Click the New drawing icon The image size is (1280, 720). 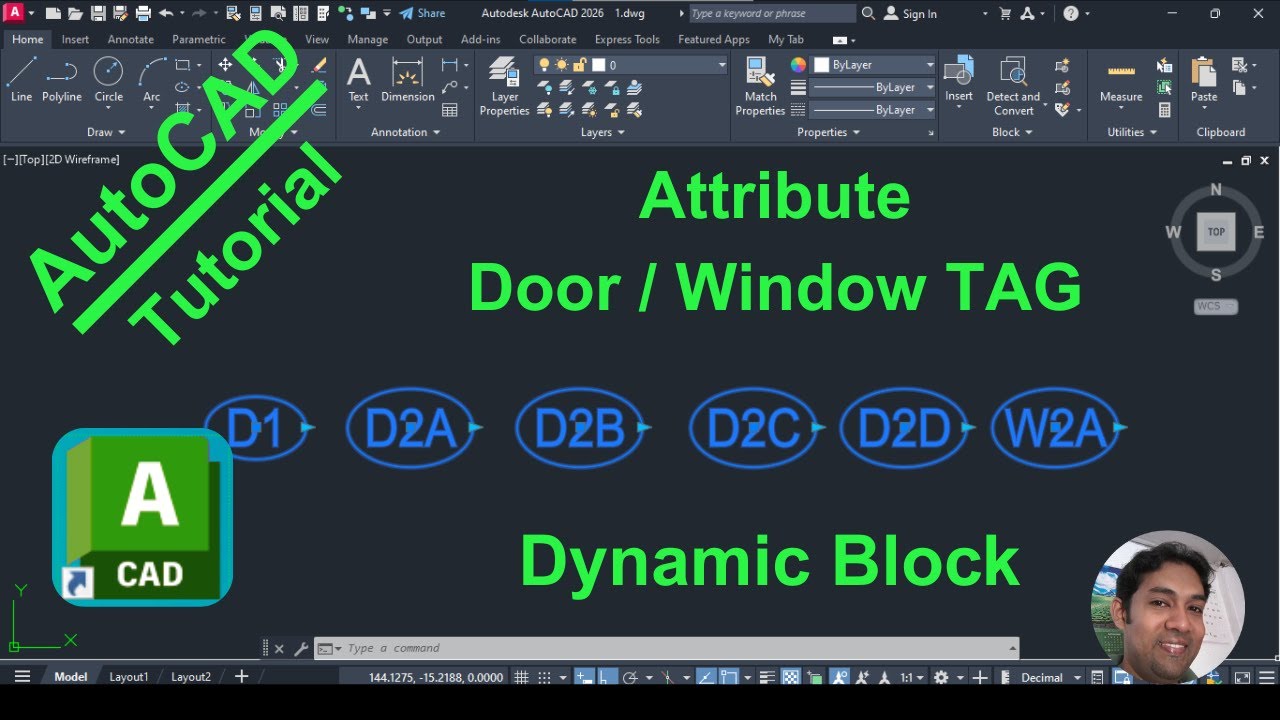(52, 13)
